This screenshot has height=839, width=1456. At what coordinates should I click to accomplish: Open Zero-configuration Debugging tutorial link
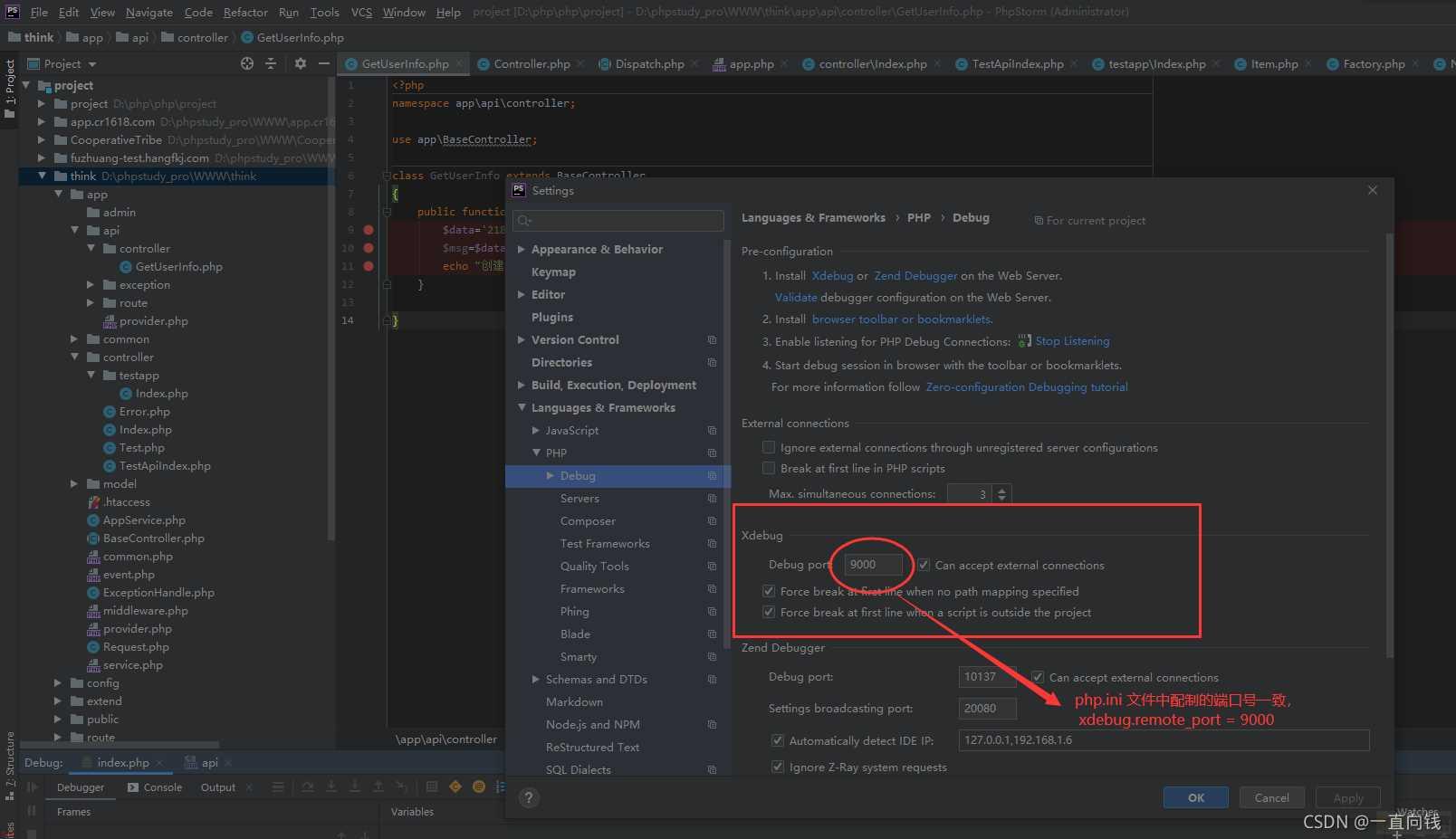tap(1027, 386)
